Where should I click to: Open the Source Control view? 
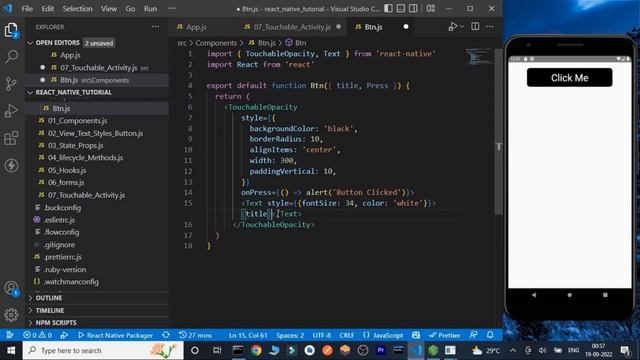click(11, 83)
